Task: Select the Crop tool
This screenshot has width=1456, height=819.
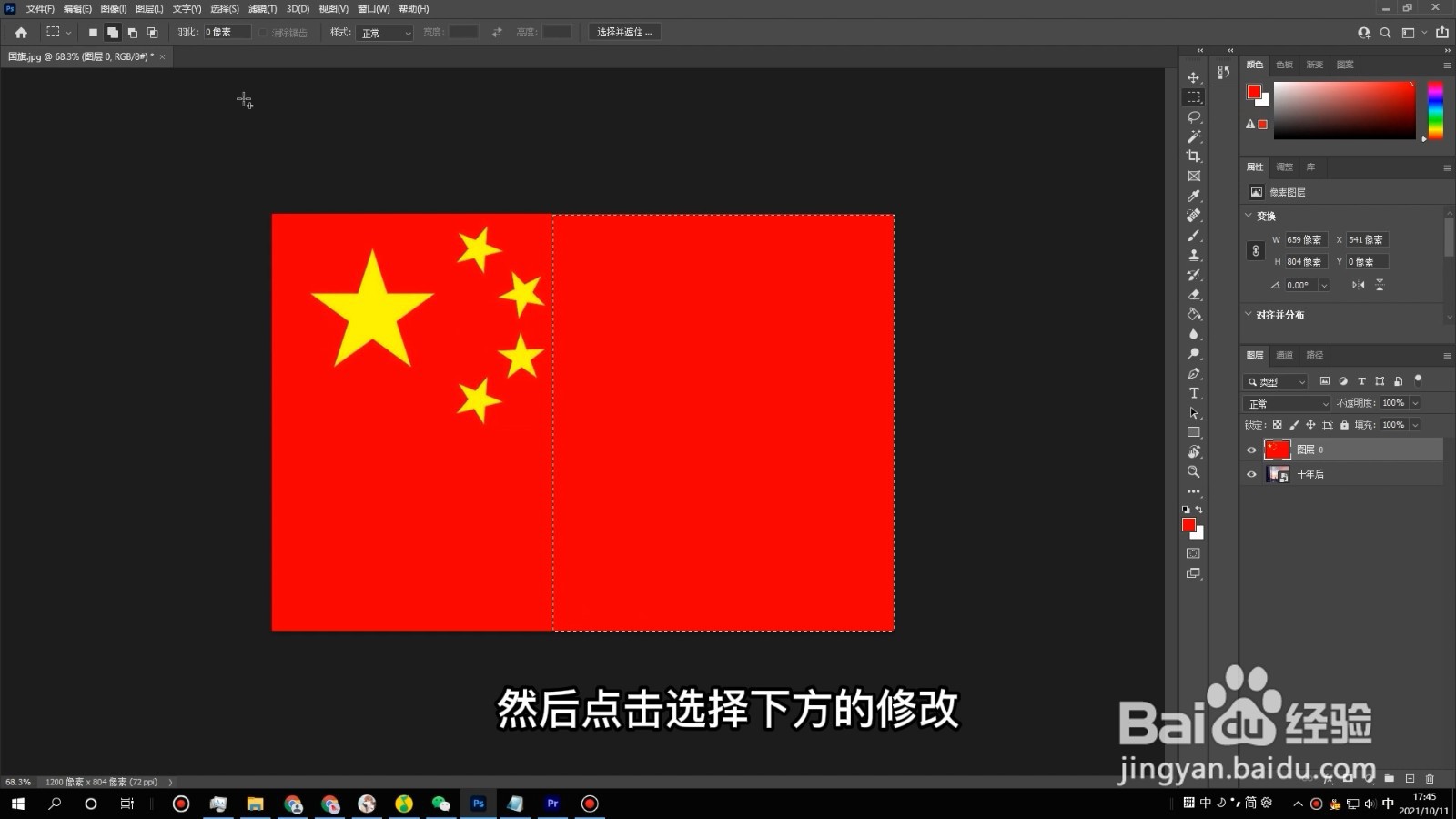Action: coord(1193,157)
